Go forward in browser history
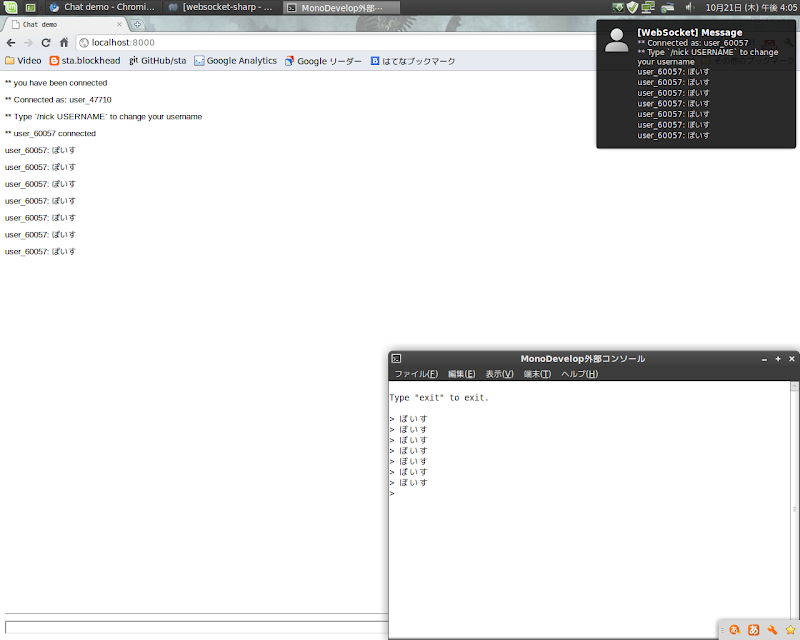800x640 pixels. click(x=29, y=42)
